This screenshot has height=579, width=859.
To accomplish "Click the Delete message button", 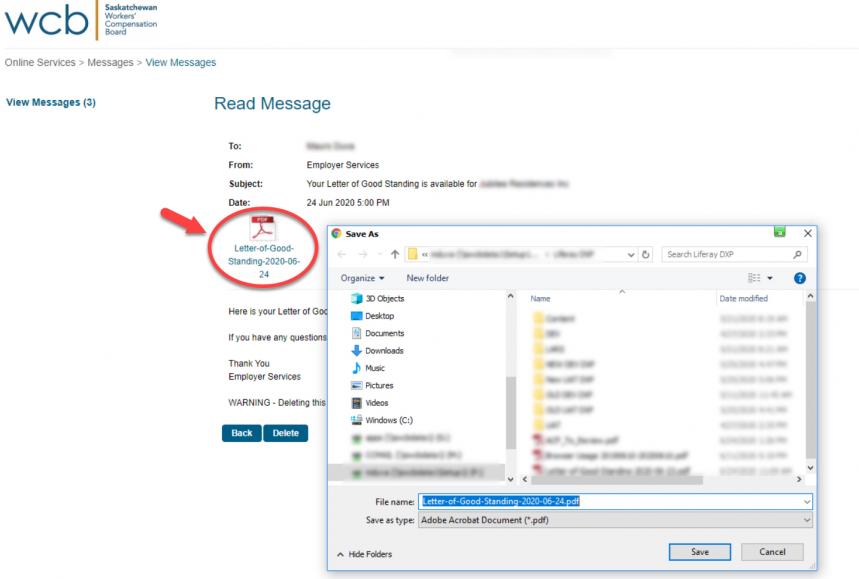I will point(285,433).
